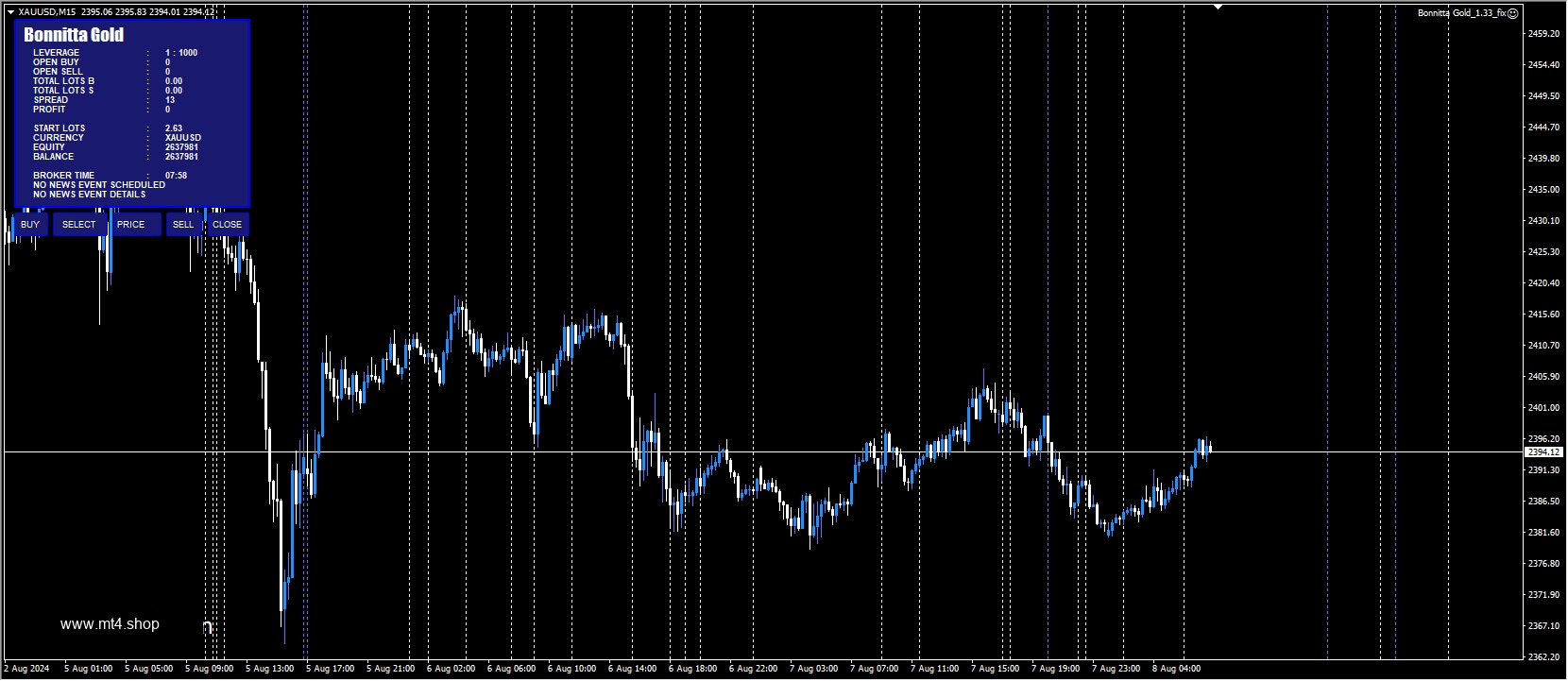Open the one-click trading arrow beside XAUUSD,M15
The image size is (1568, 681).
(10, 12)
